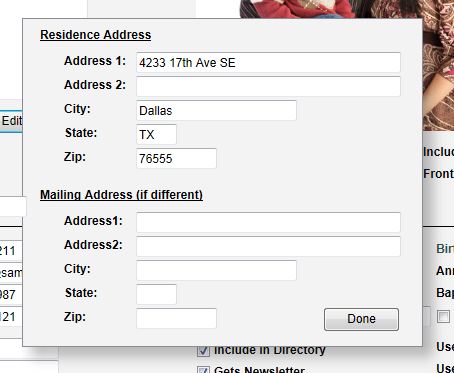Click the background field ending in 211
Viewport: 454px width, 373px height.
coord(11,250)
